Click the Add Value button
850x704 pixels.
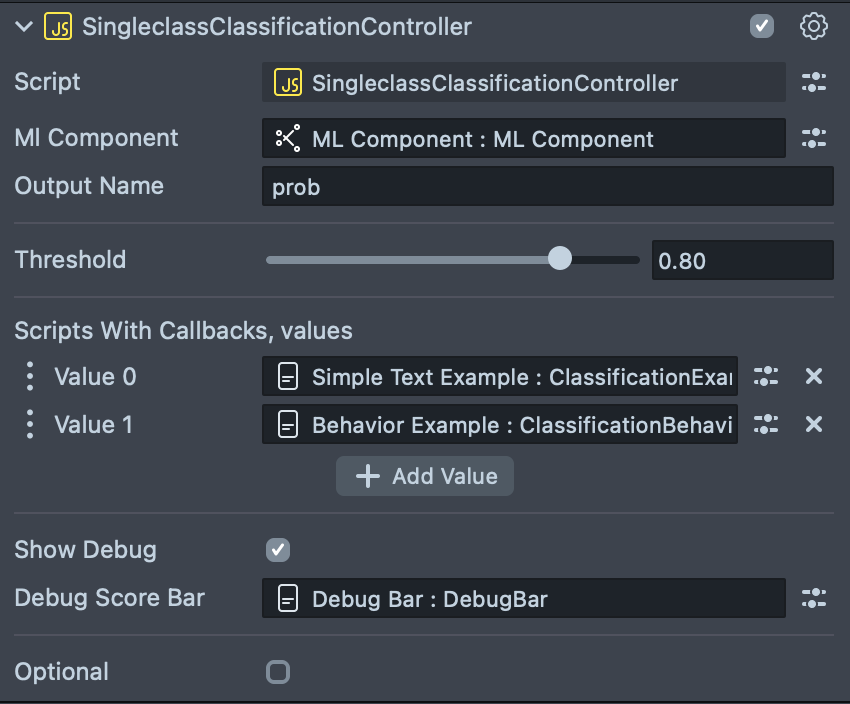click(425, 476)
